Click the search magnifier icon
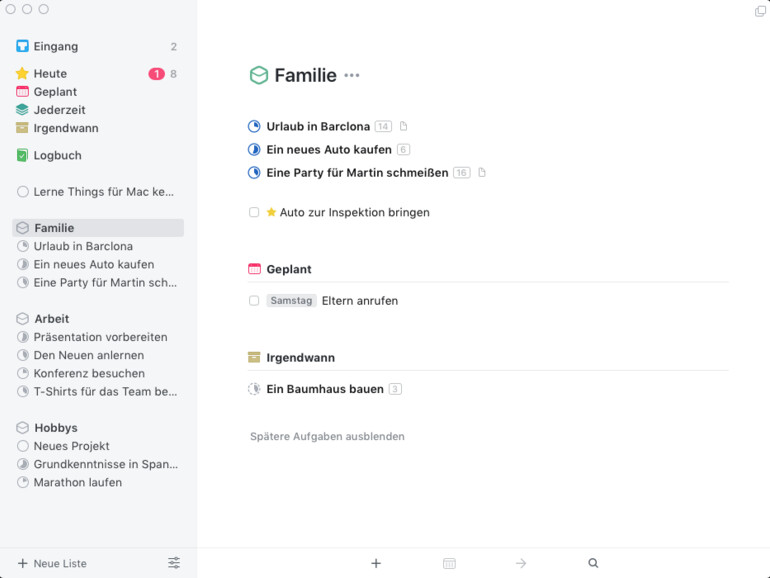This screenshot has height=578, width=770. click(593, 563)
